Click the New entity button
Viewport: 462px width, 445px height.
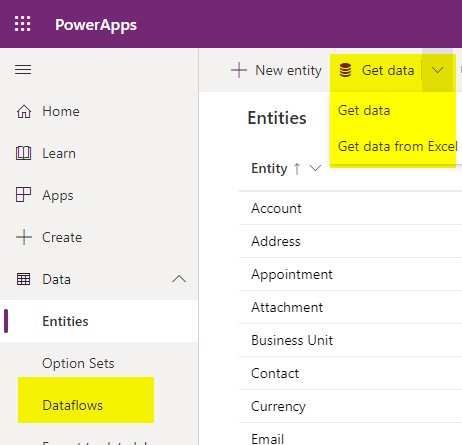276,70
